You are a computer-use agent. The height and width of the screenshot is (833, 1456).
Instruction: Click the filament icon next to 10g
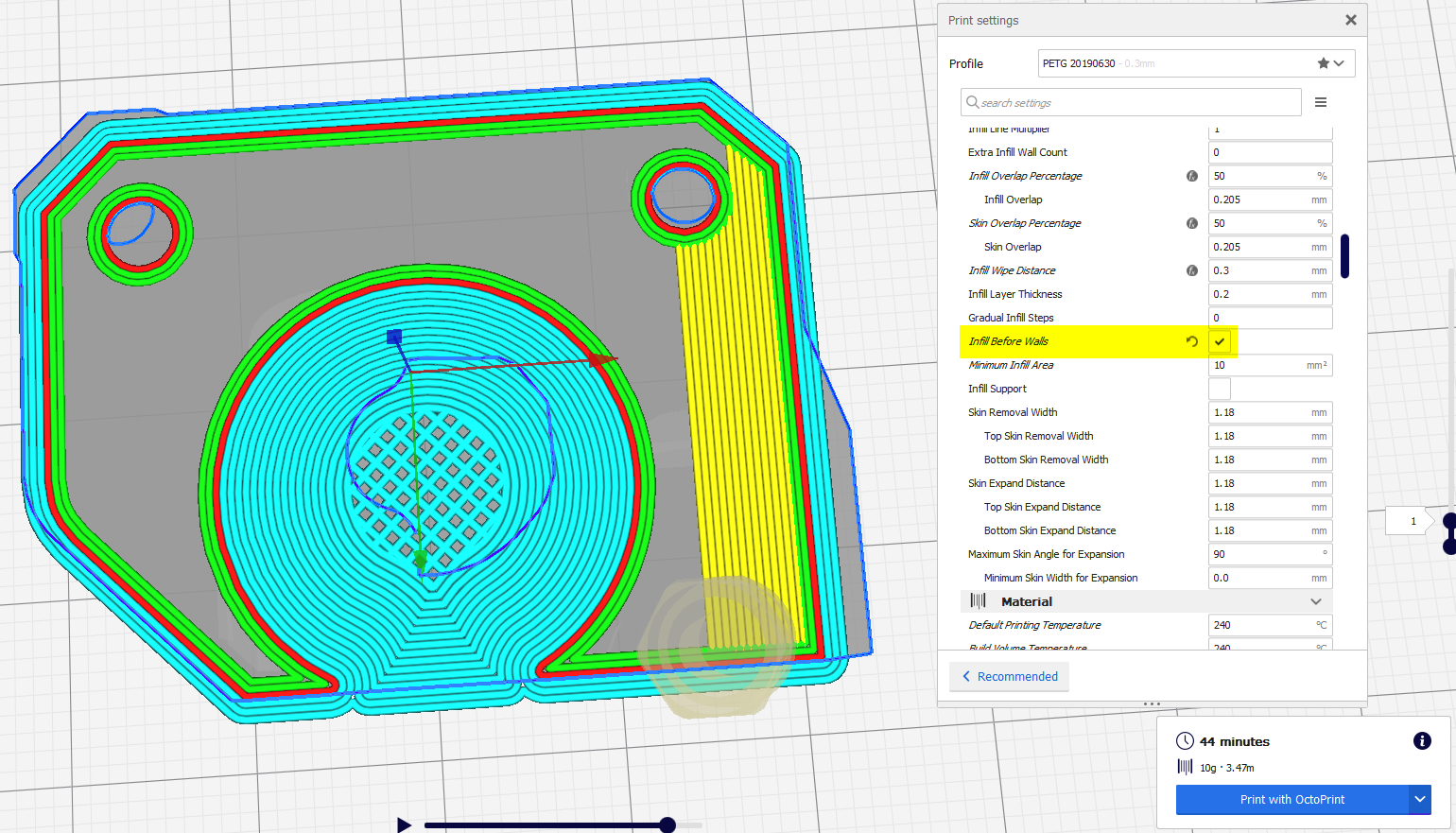(x=1185, y=767)
